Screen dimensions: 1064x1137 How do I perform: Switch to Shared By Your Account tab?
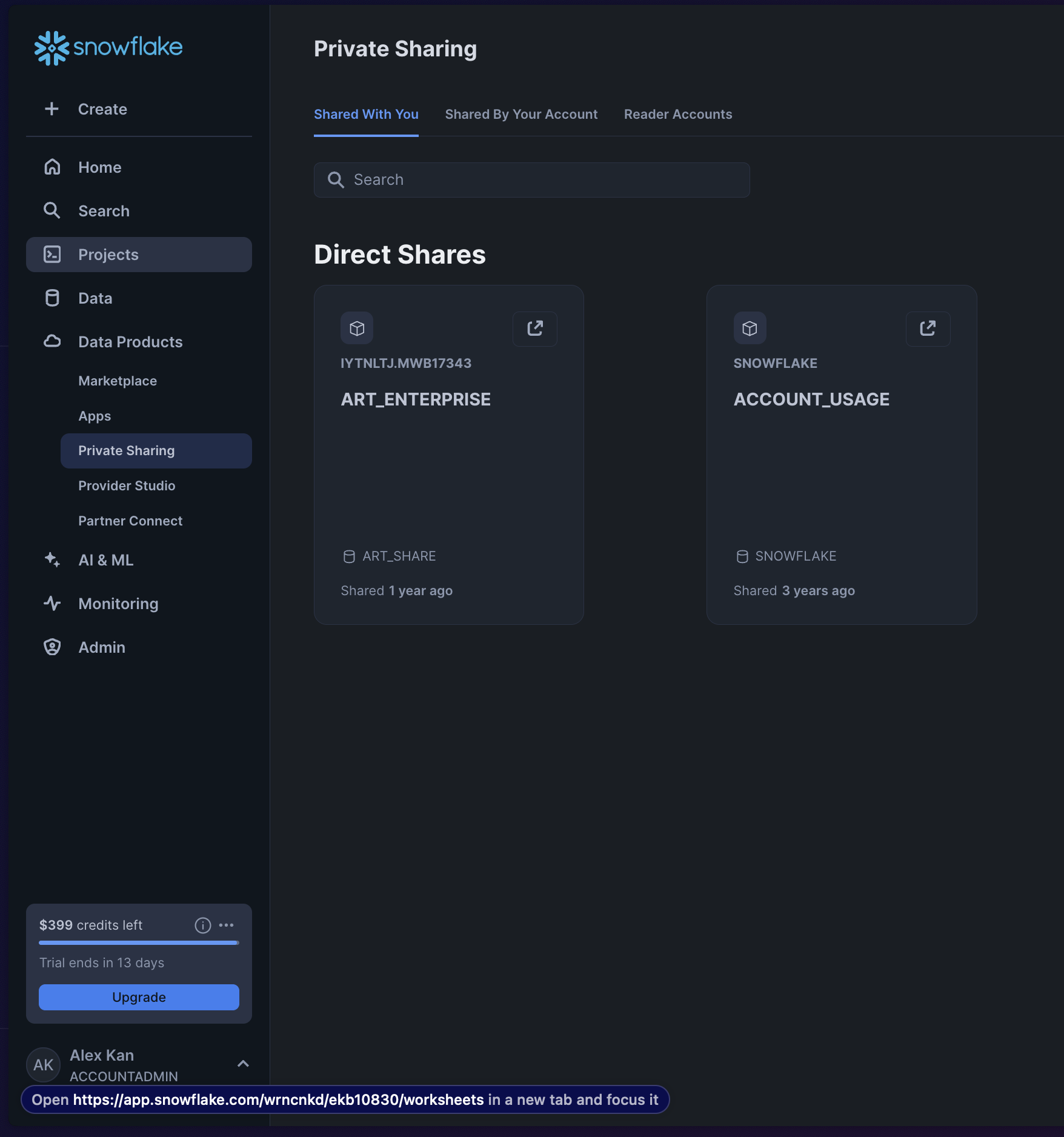click(x=521, y=115)
